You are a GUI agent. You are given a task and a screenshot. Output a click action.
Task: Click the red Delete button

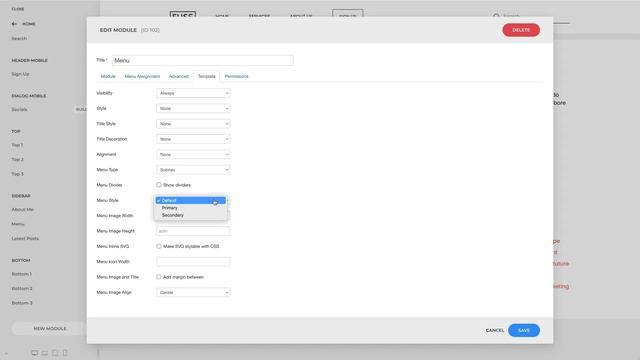point(521,30)
